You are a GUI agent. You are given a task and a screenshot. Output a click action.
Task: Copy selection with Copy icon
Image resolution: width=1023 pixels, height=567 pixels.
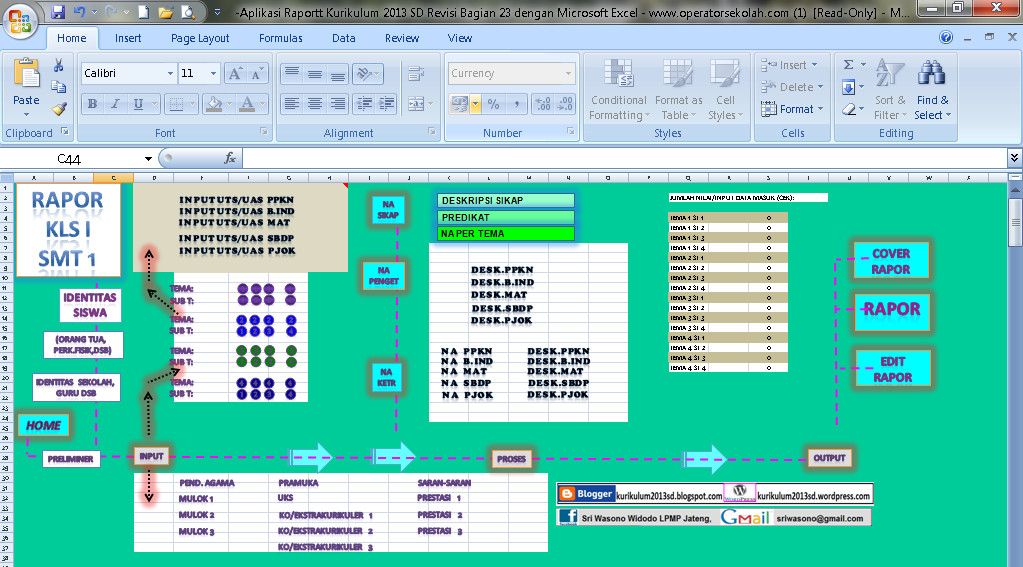pos(59,87)
